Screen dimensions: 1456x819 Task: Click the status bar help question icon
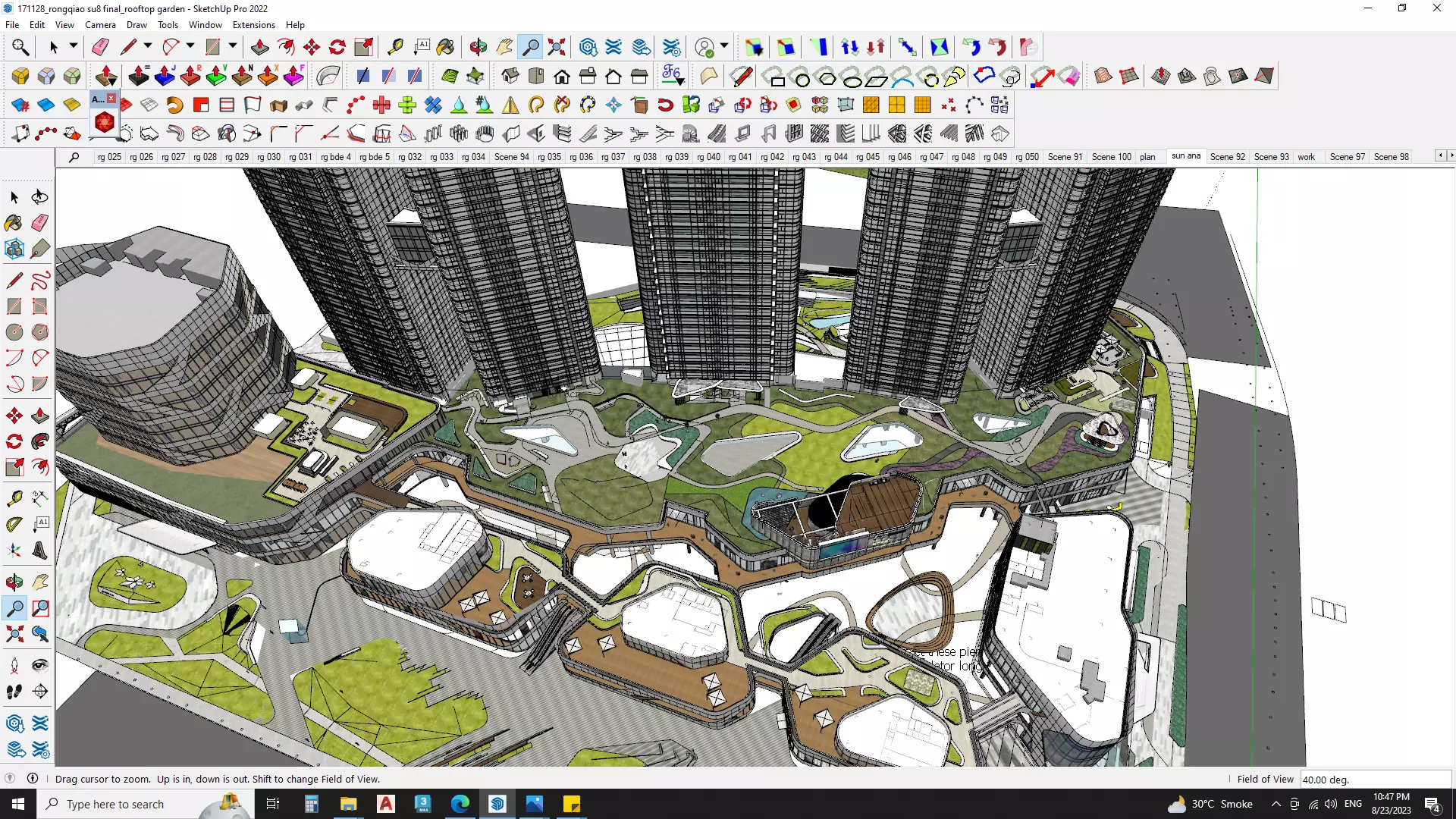pyautogui.click(x=10, y=778)
